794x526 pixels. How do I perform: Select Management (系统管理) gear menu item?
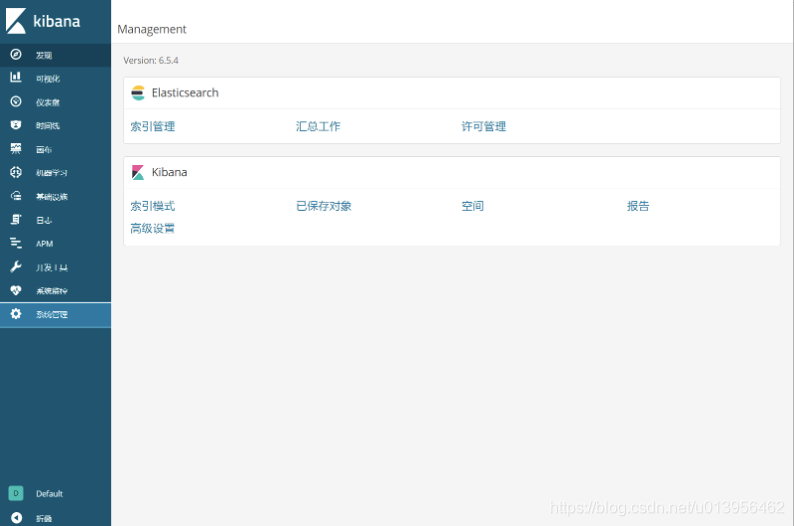(55, 314)
